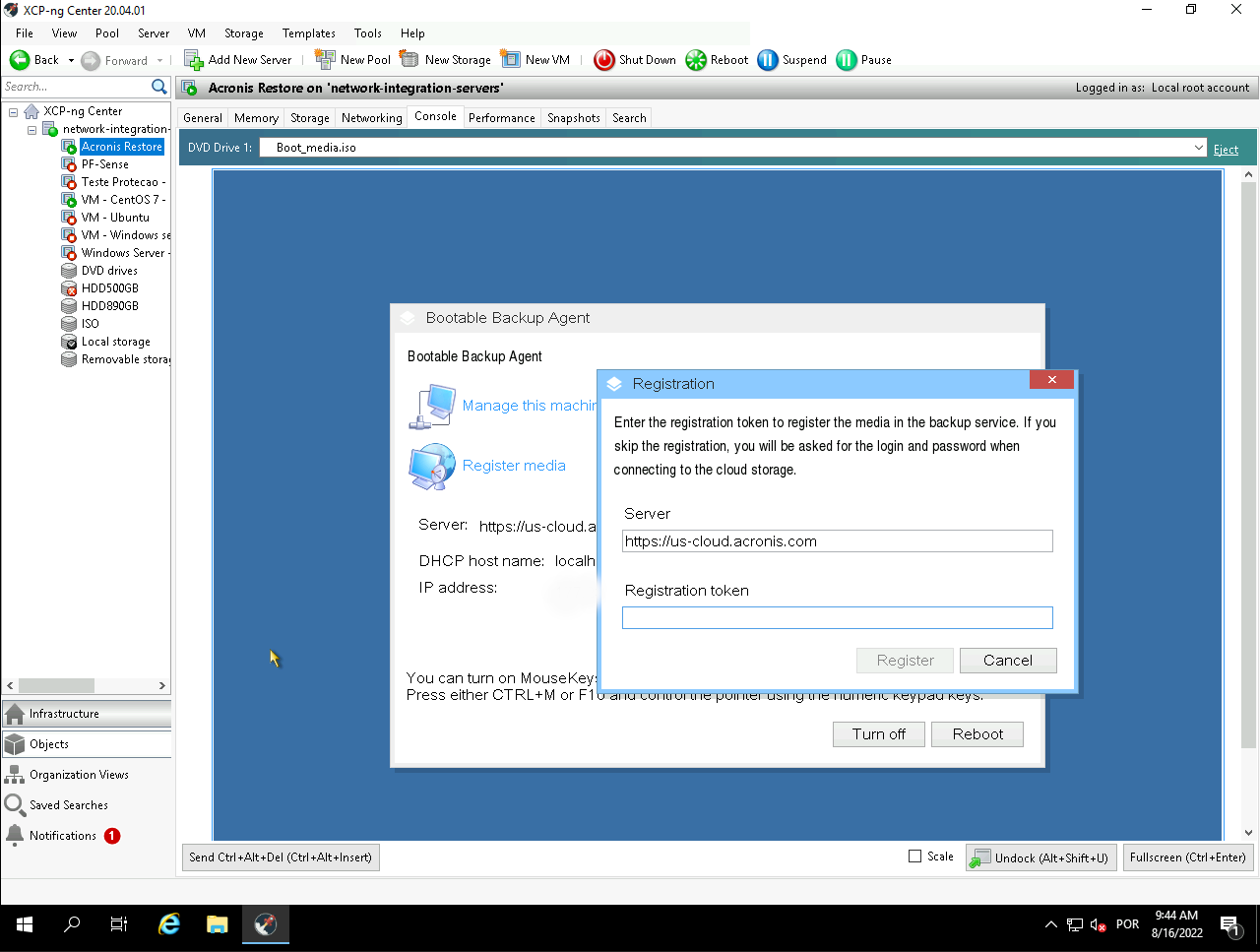Click the Server URL input field
1260x952 pixels.
[x=838, y=540]
